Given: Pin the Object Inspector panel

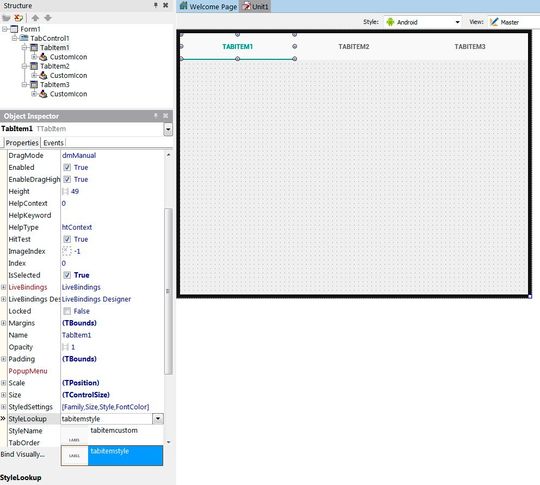Looking at the screenshot, I should click(x=156, y=116).
